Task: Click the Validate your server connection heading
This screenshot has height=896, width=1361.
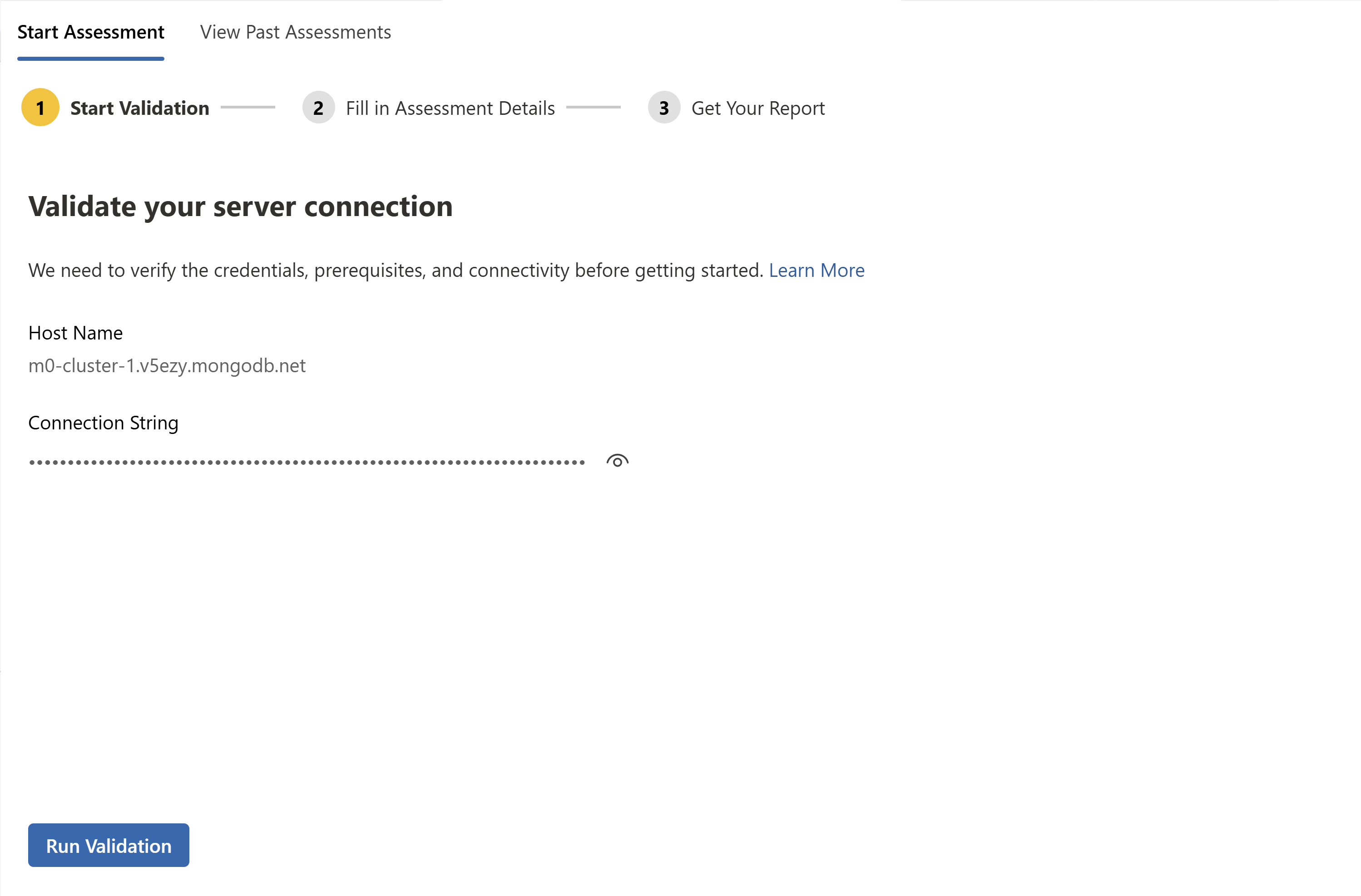Action: [x=240, y=206]
